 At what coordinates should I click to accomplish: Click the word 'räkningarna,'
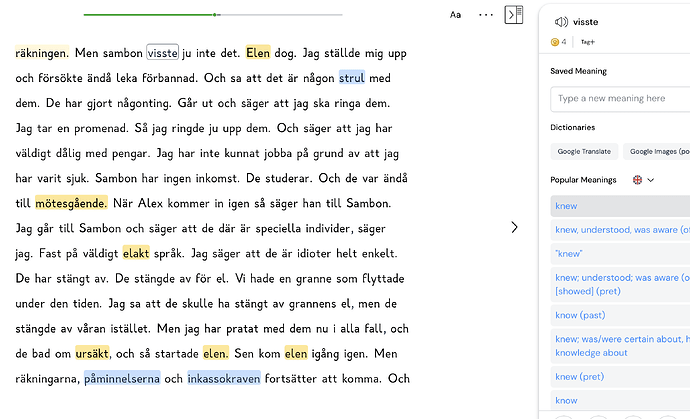pyautogui.click(x=47, y=379)
